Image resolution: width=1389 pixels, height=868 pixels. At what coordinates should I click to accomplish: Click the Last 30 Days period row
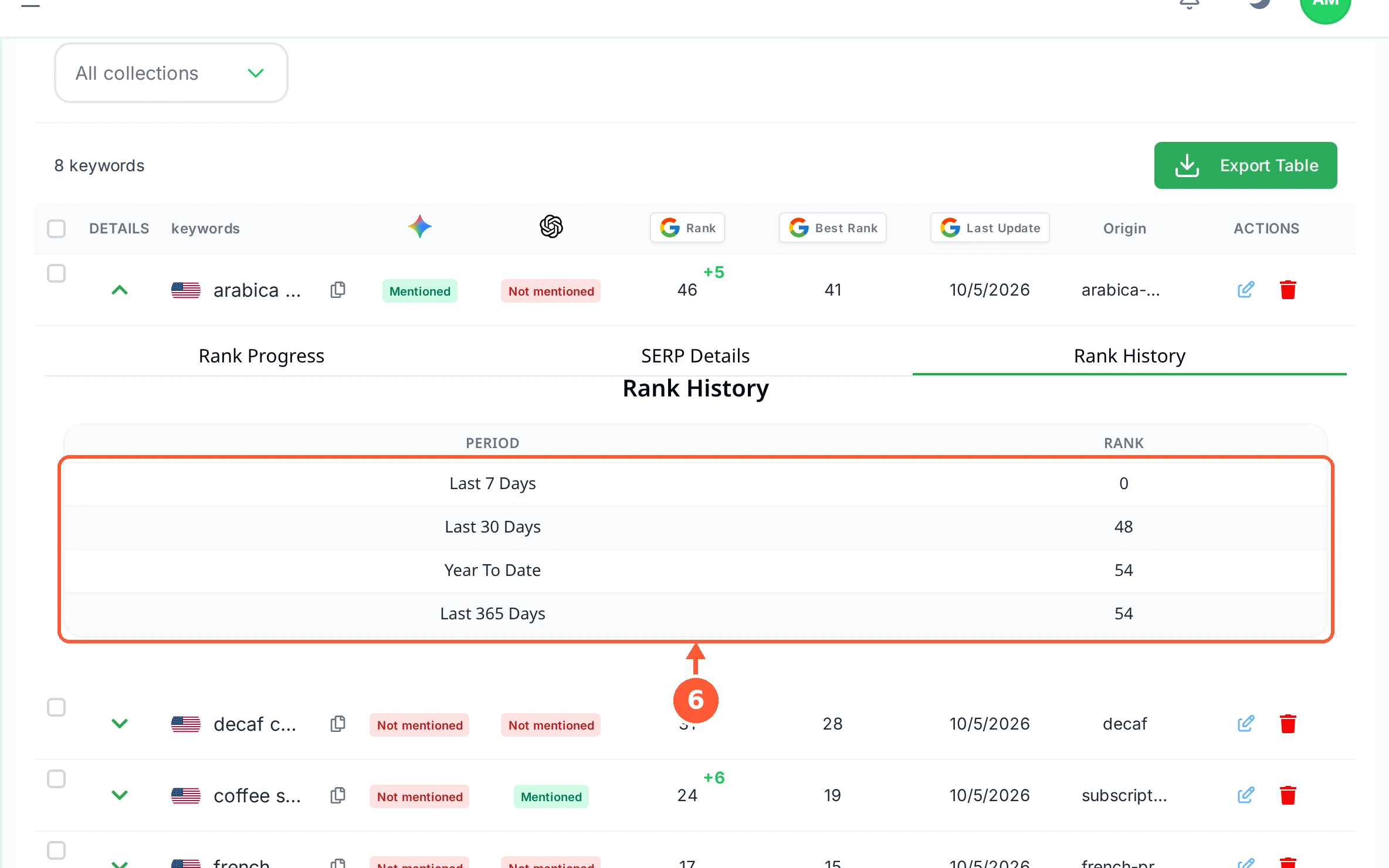click(x=696, y=527)
